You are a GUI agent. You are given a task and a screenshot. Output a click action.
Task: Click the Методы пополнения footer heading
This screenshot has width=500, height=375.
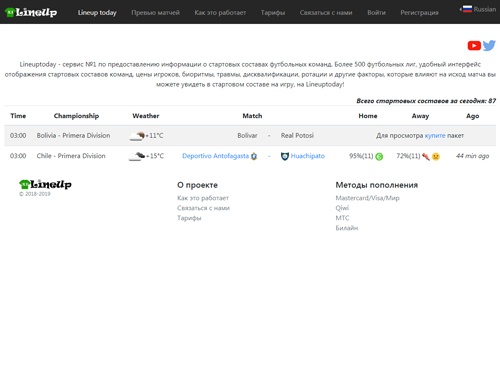(377, 185)
